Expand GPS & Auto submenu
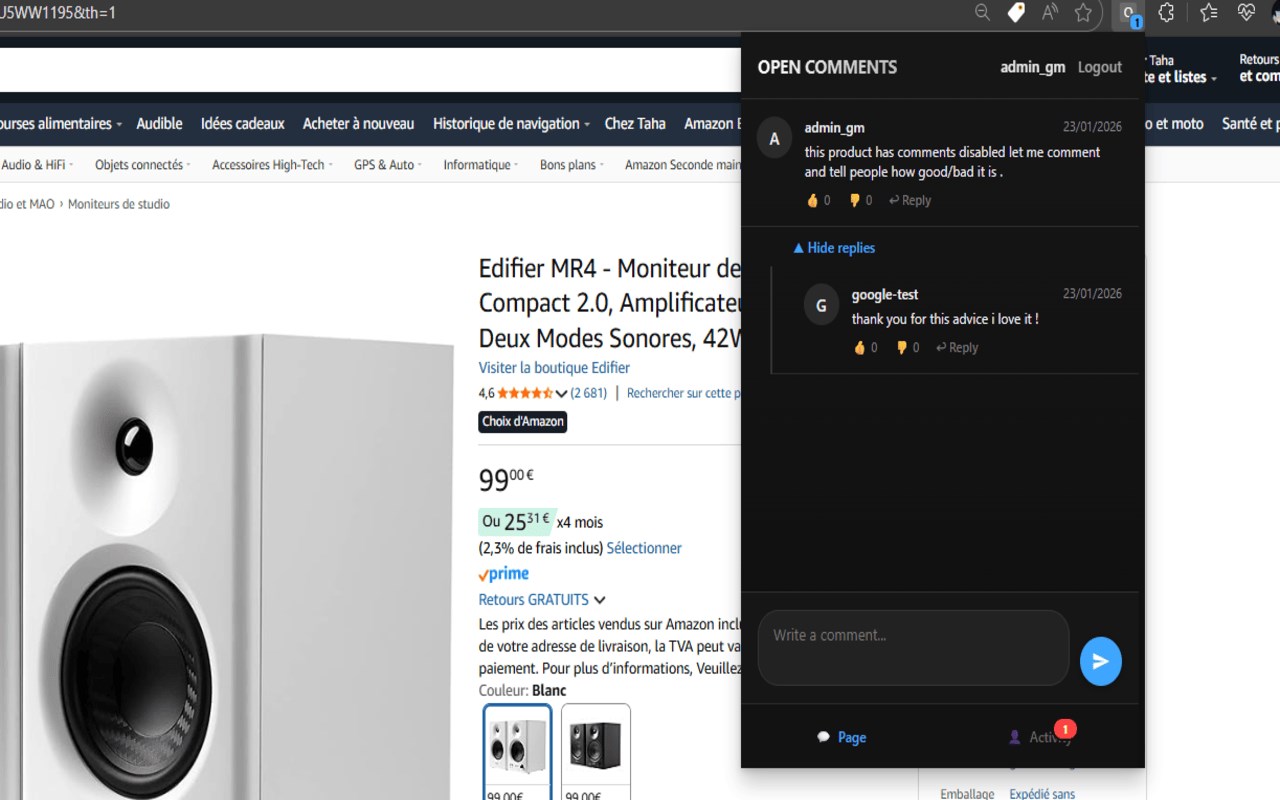Viewport: 1280px width, 800px height. (388, 165)
